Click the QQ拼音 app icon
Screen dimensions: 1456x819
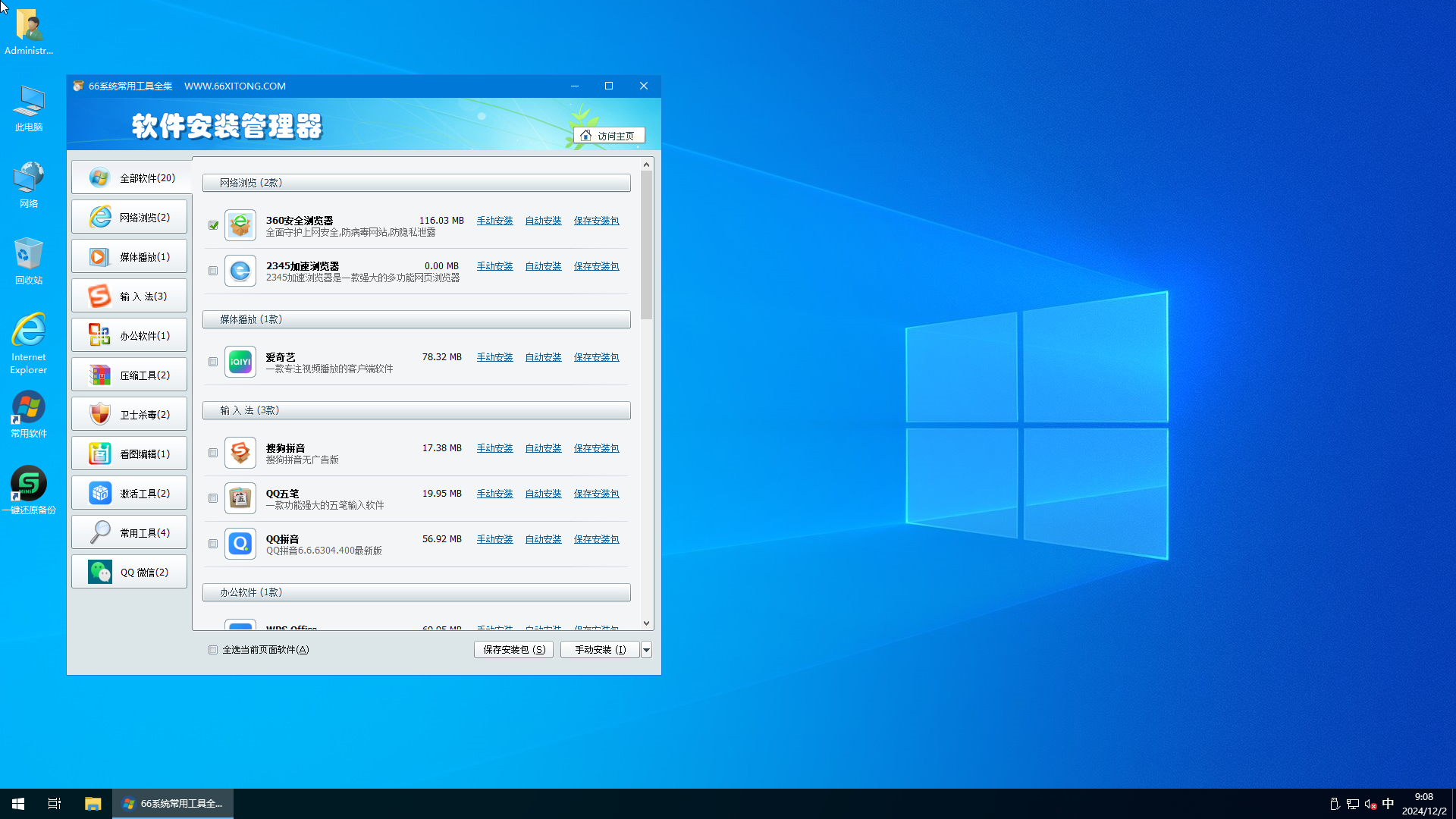click(240, 544)
